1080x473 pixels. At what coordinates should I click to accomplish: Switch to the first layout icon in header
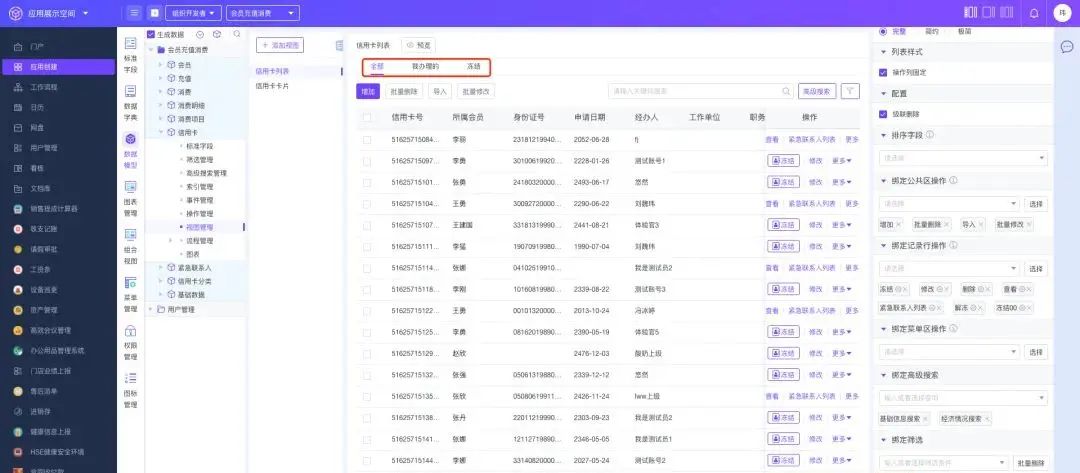[x=970, y=12]
